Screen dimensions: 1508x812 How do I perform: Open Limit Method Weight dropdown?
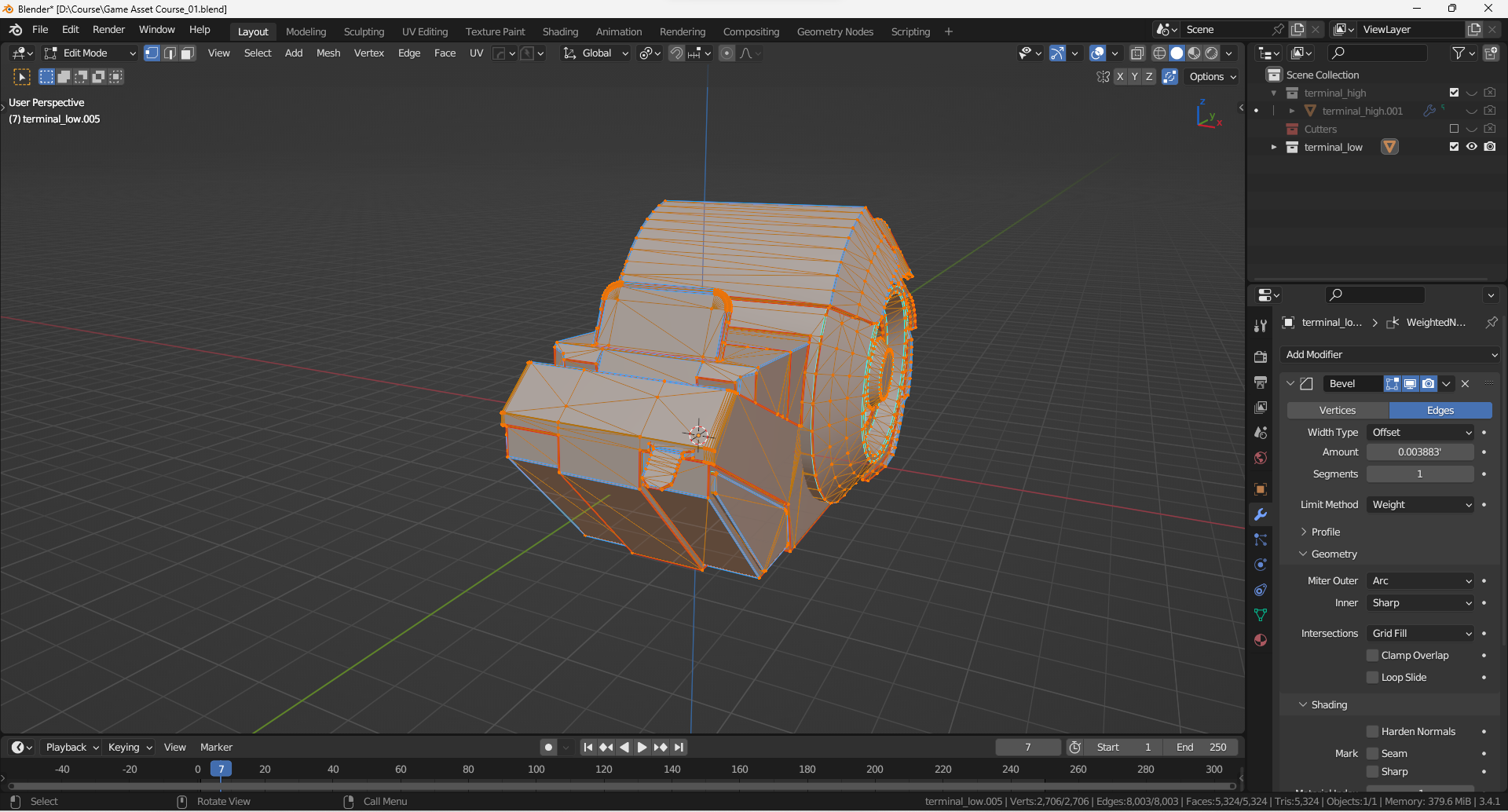pos(1421,505)
